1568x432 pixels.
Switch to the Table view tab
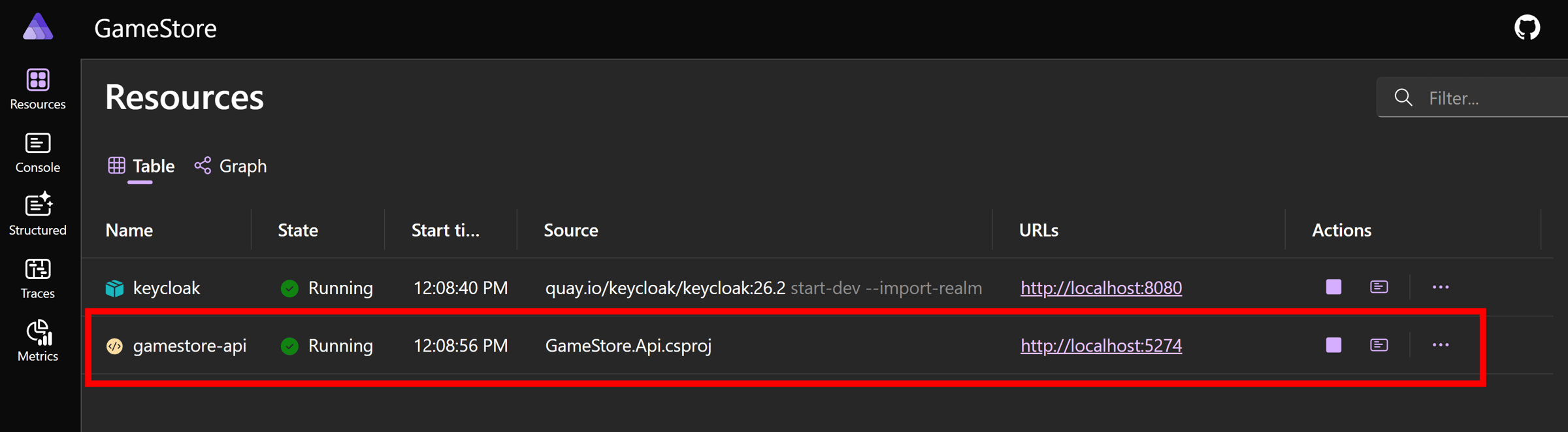tap(141, 166)
